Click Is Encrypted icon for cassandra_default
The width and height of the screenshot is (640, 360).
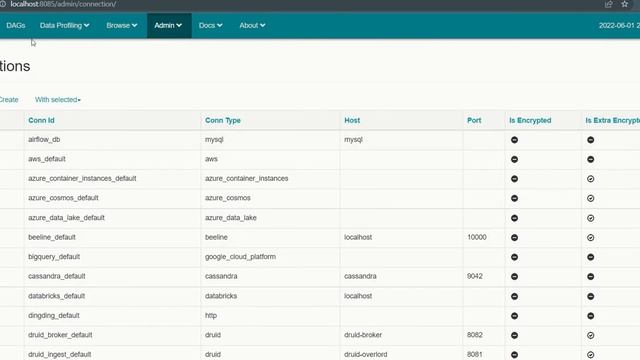coord(514,277)
